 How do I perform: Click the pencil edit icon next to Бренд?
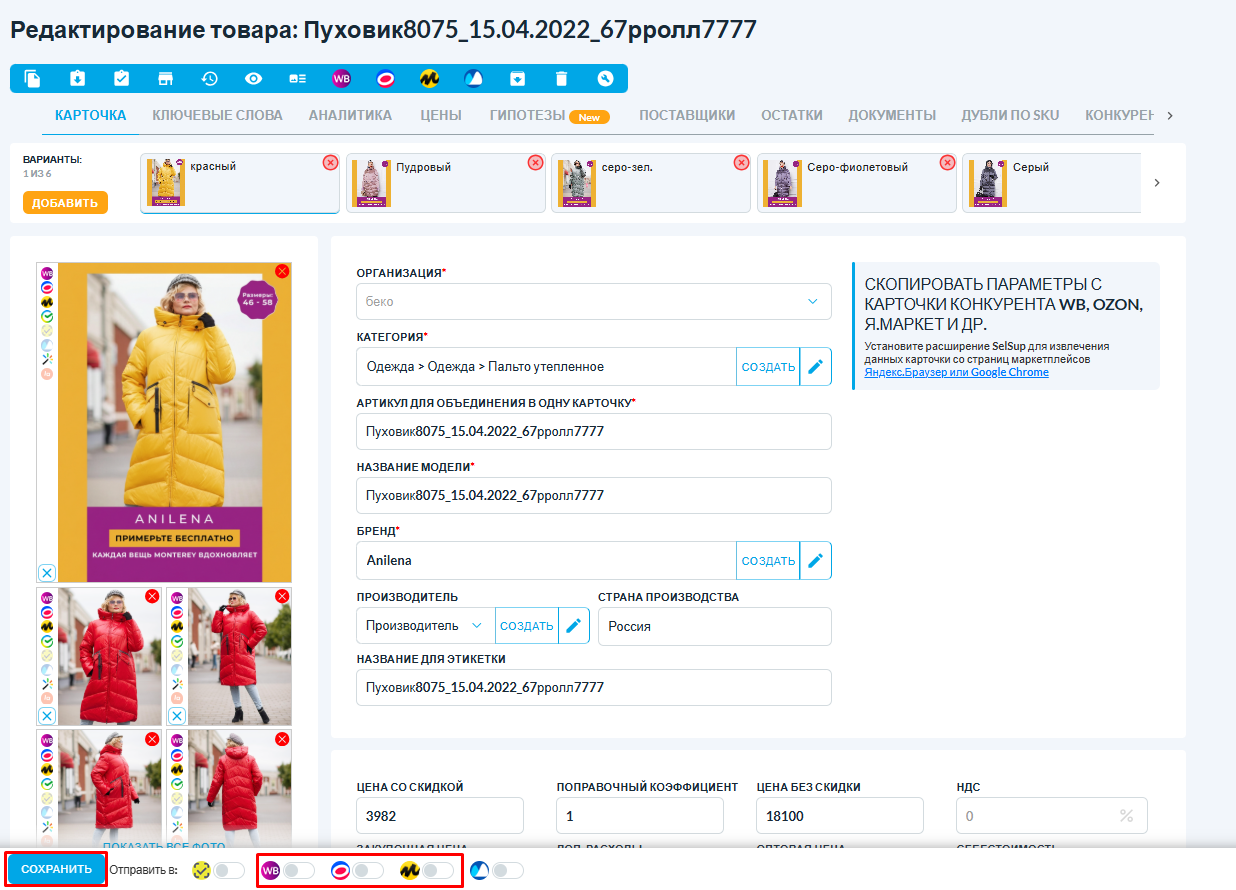816,561
